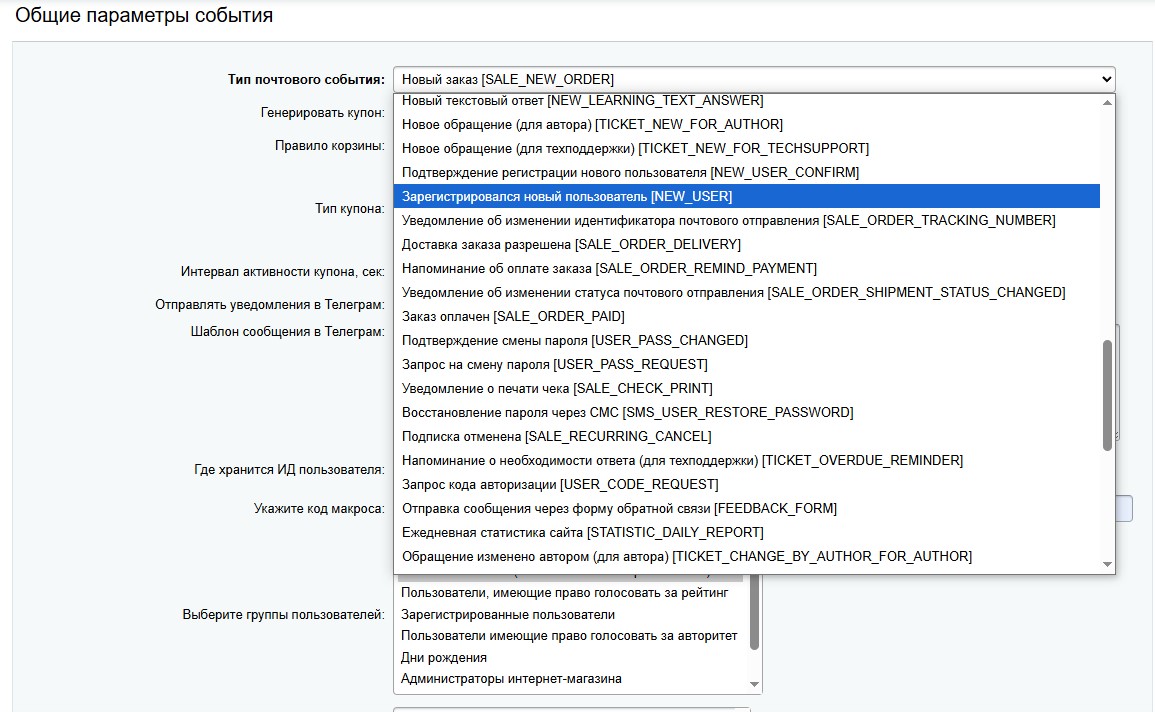The height and width of the screenshot is (712, 1155).
Task: Choose 'Напоминание об оплате заказа' option
Action: [x=609, y=268]
